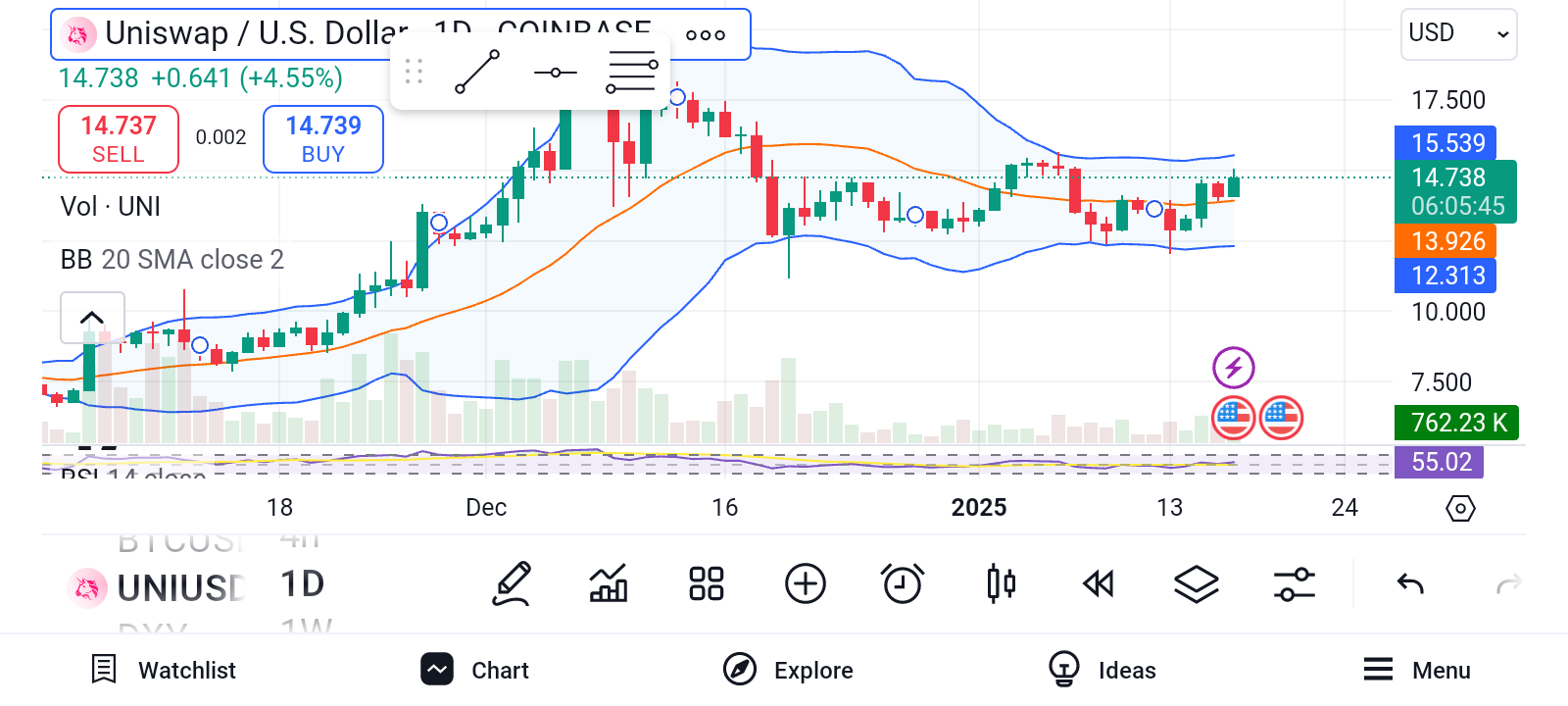This screenshot has height=706, width=1568.
Task: Open the drawing tools pencil icon
Action: tap(512, 584)
